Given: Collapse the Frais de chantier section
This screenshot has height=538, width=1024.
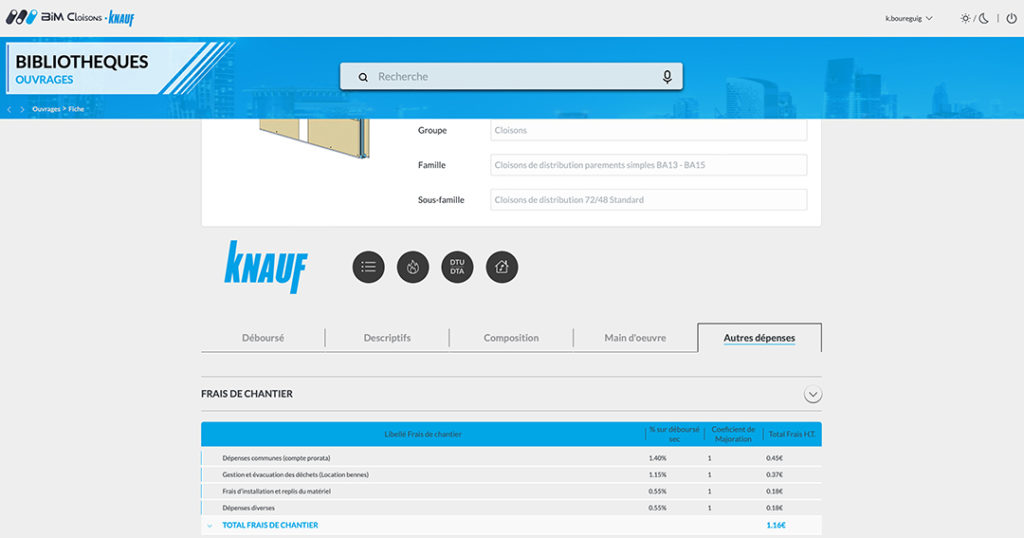Looking at the screenshot, I should tap(812, 394).
